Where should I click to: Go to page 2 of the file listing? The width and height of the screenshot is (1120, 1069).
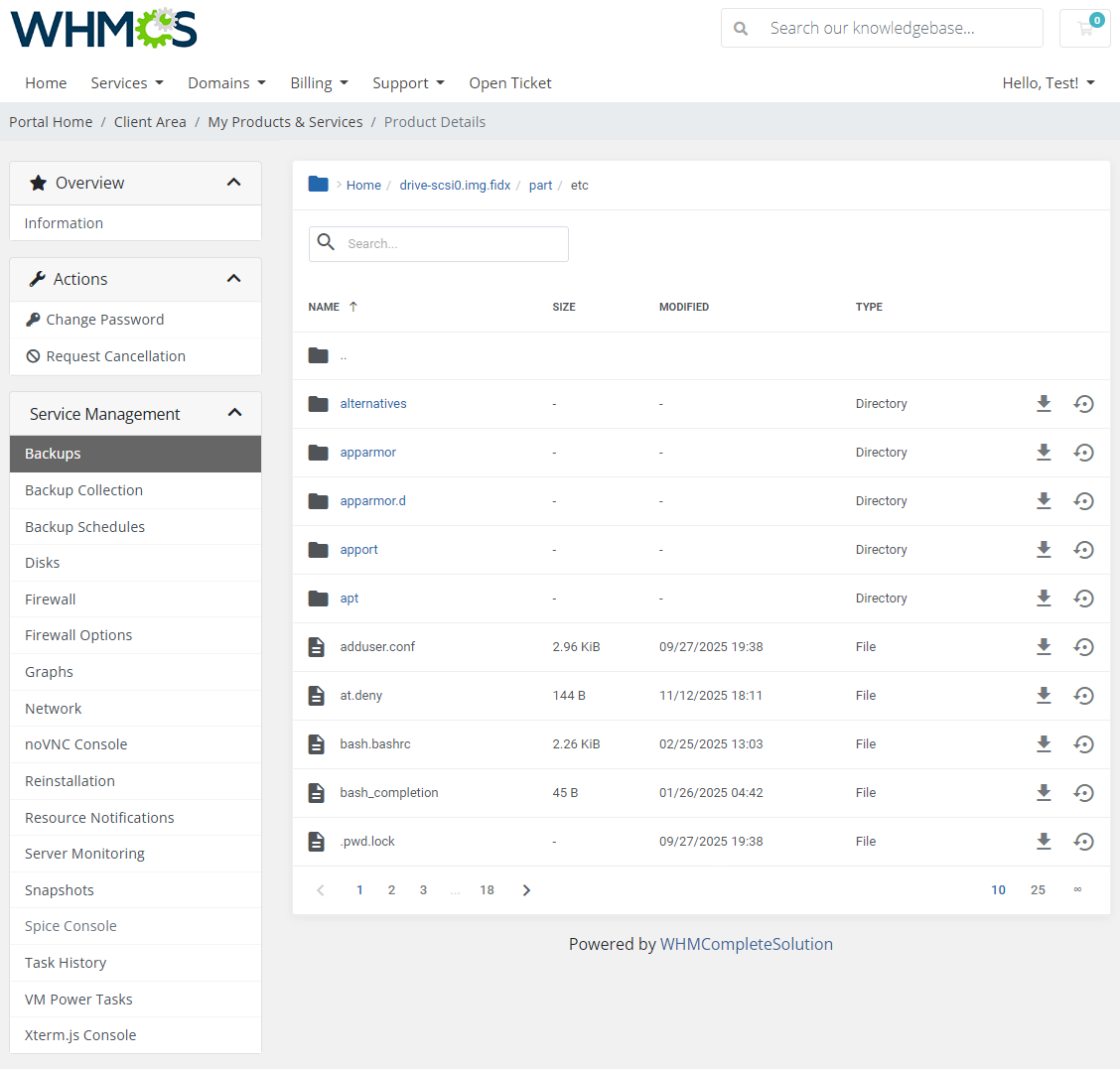point(391,889)
